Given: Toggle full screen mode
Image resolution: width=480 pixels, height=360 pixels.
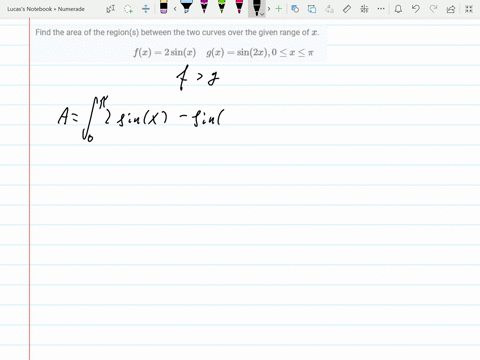Looking at the screenshot, I should coord(469,9).
